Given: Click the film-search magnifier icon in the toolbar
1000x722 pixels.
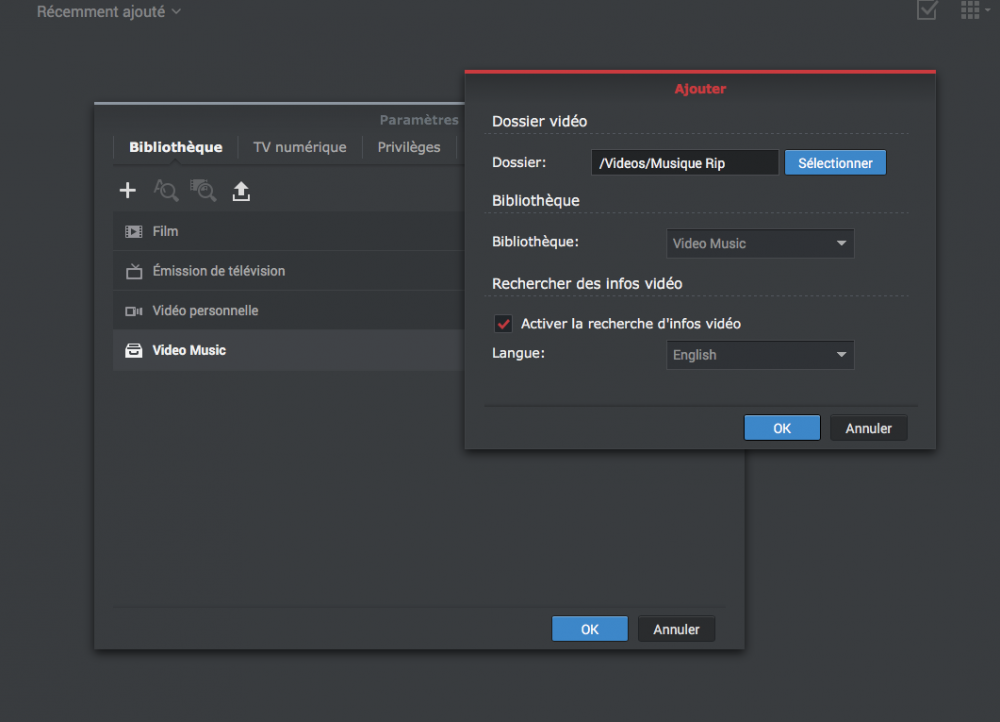Looking at the screenshot, I should [x=203, y=191].
